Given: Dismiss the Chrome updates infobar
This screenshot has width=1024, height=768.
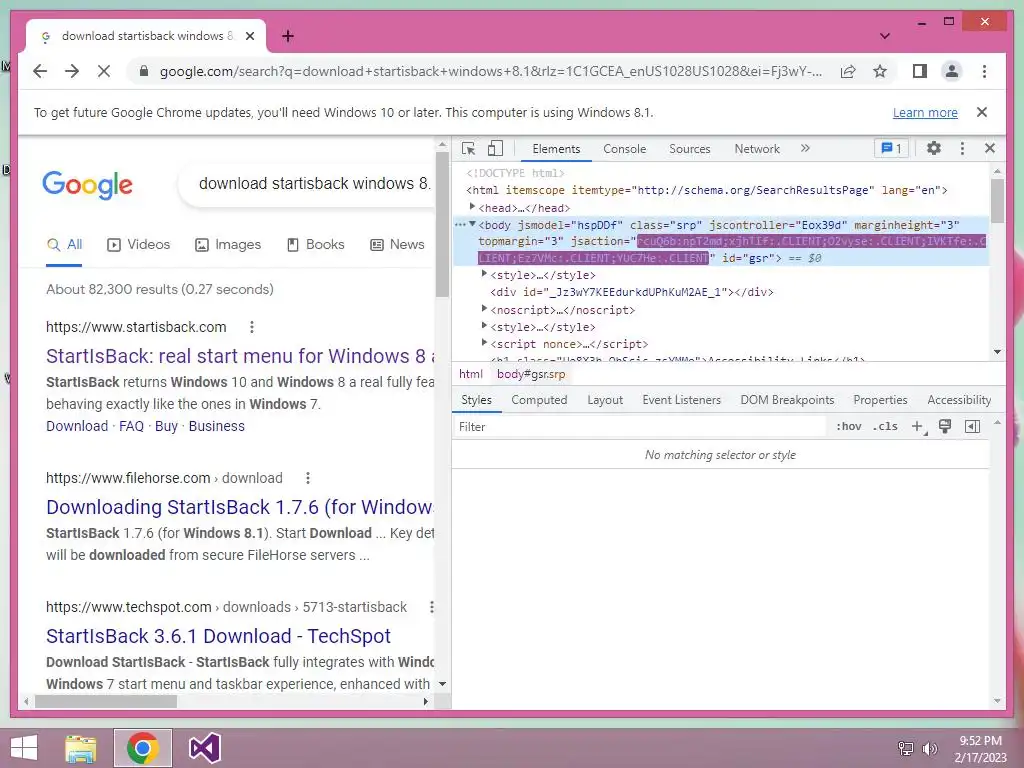Looking at the screenshot, I should click(982, 112).
